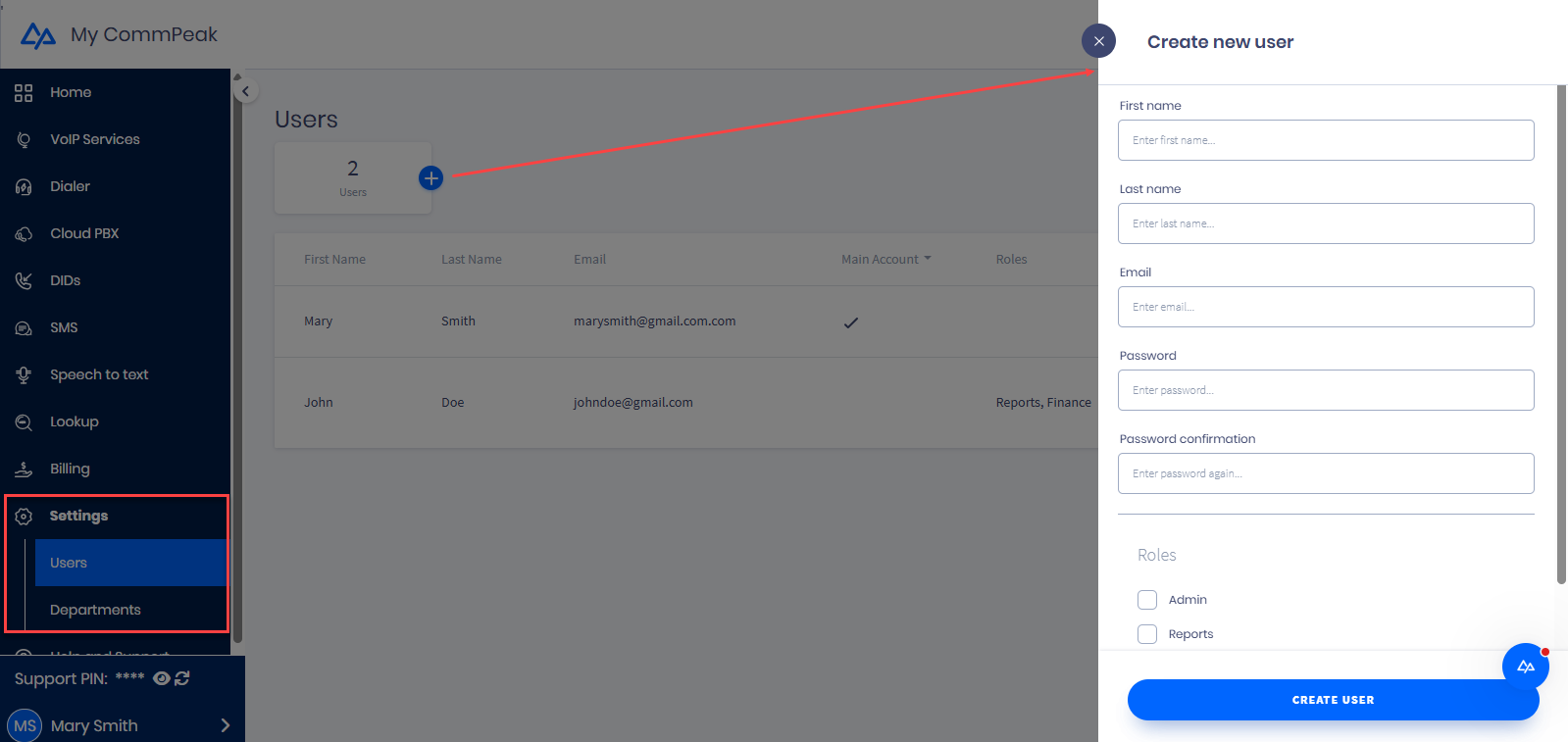Click the Last Name column header
The width and height of the screenshot is (1568, 742).
[471, 260]
